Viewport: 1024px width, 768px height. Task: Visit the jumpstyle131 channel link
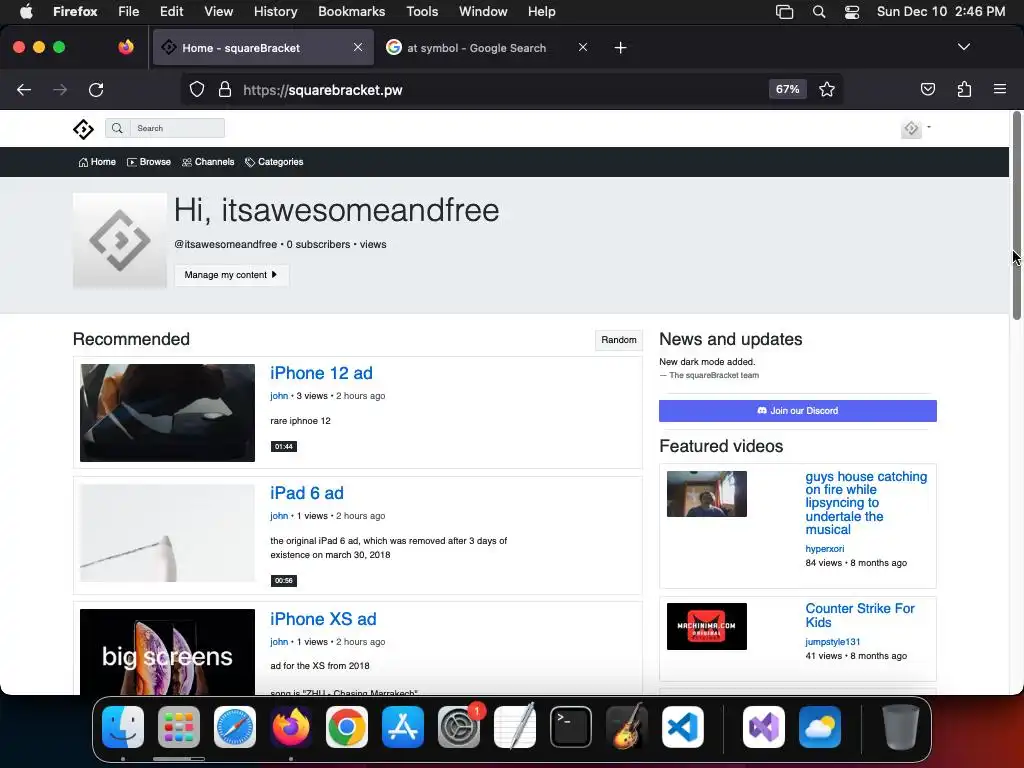[832, 642]
